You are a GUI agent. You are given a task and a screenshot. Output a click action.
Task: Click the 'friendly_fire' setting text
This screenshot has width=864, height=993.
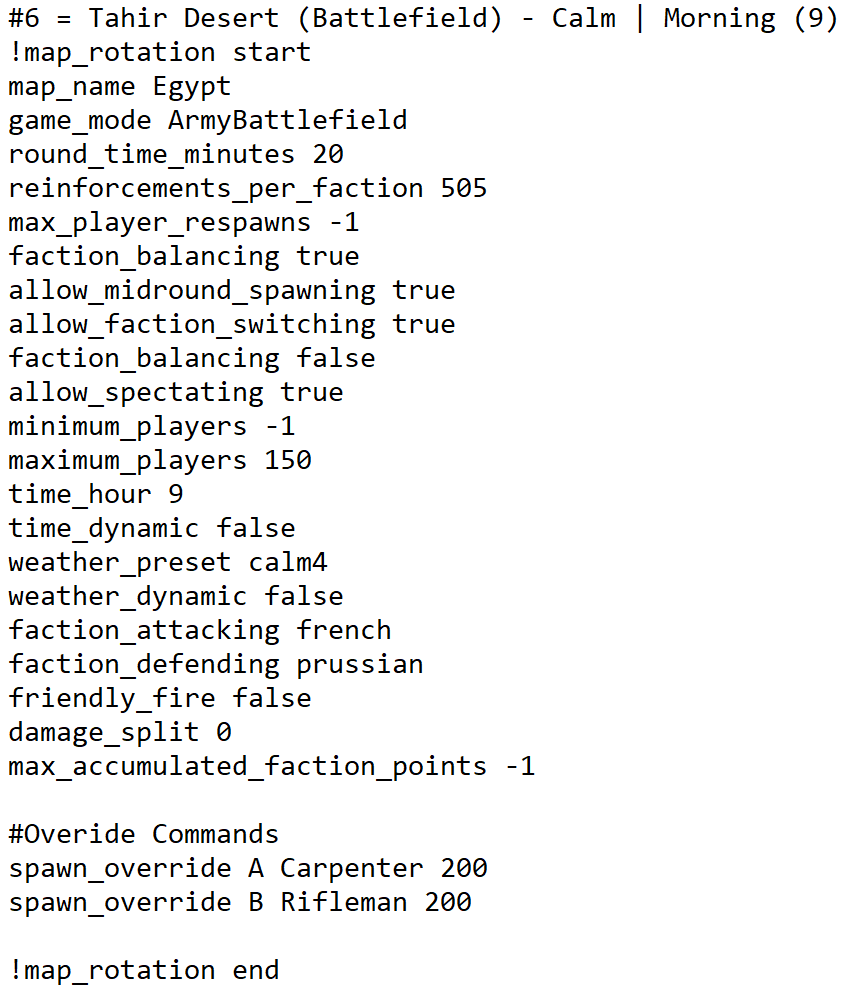112,698
